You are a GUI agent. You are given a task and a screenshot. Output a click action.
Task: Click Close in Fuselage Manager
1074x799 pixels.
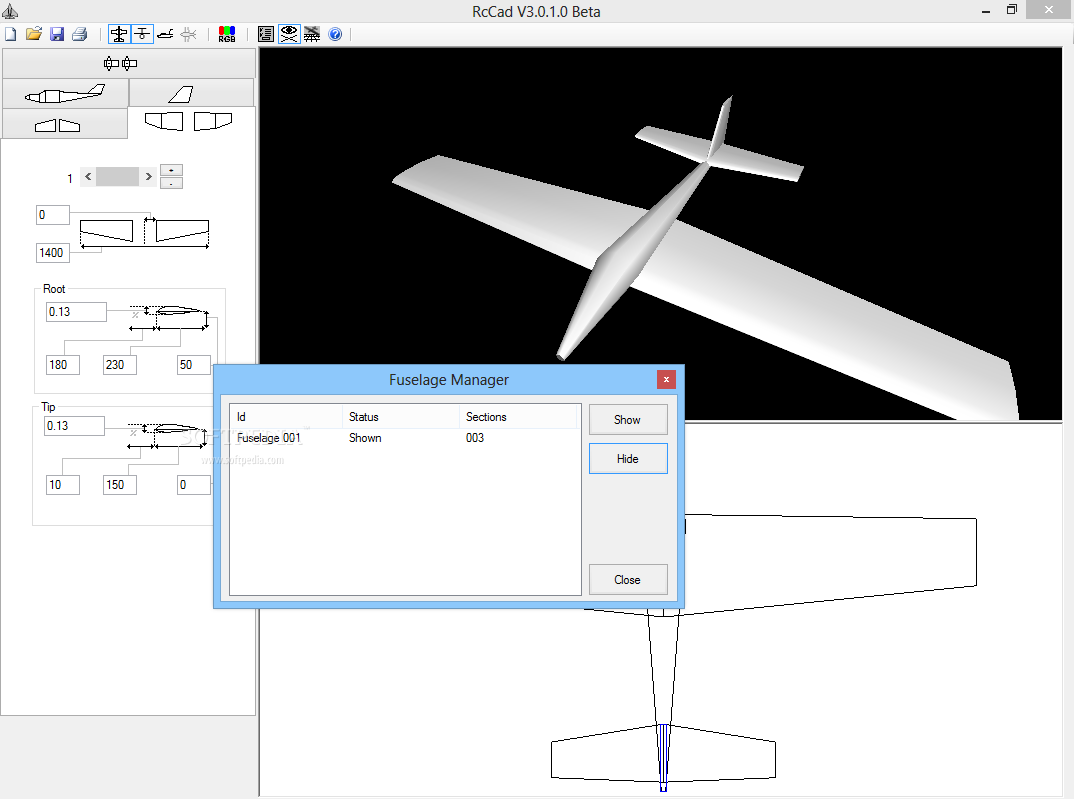coord(628,580)
